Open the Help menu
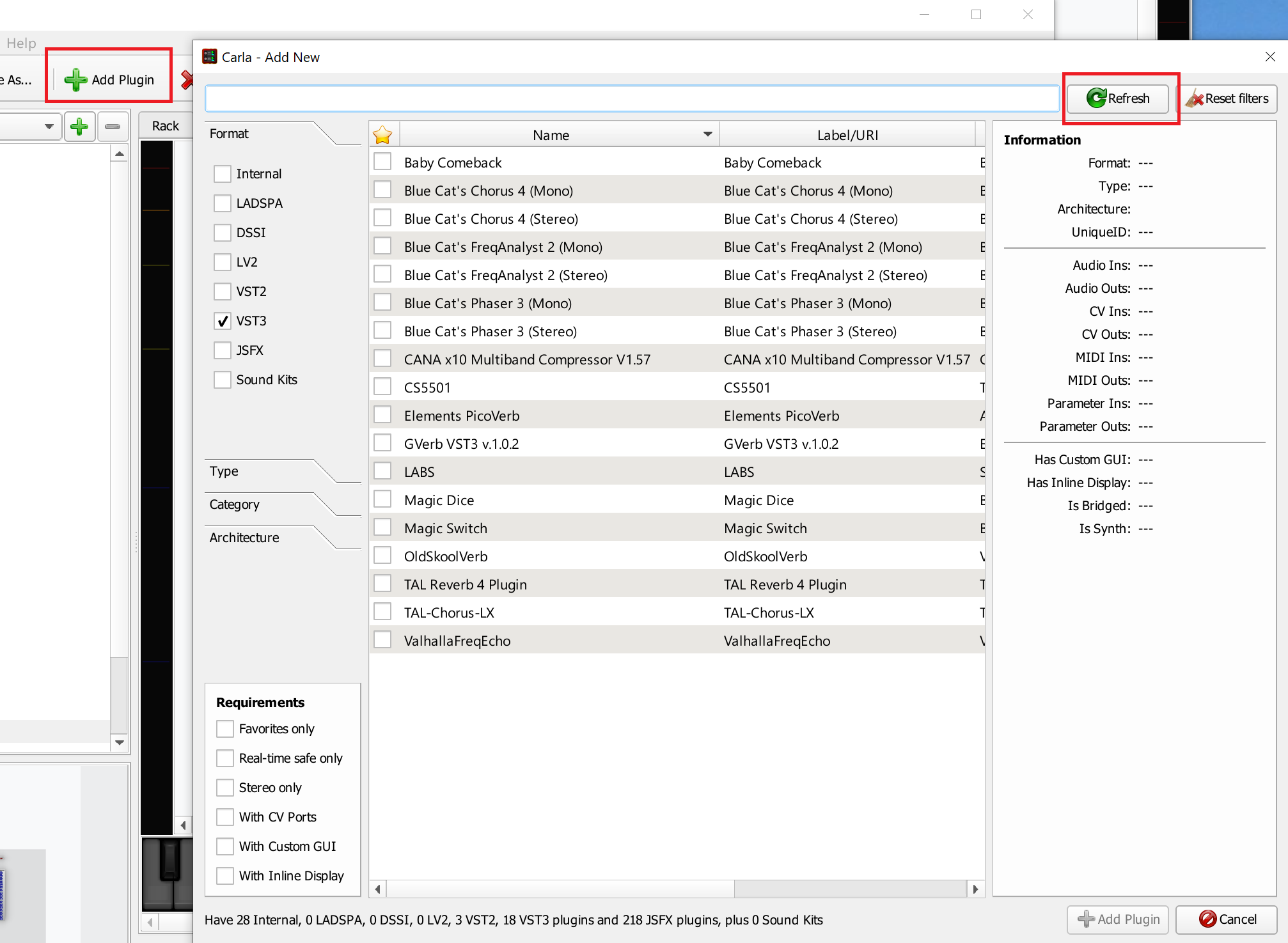Screen dimensions: 1288x943 21,43
